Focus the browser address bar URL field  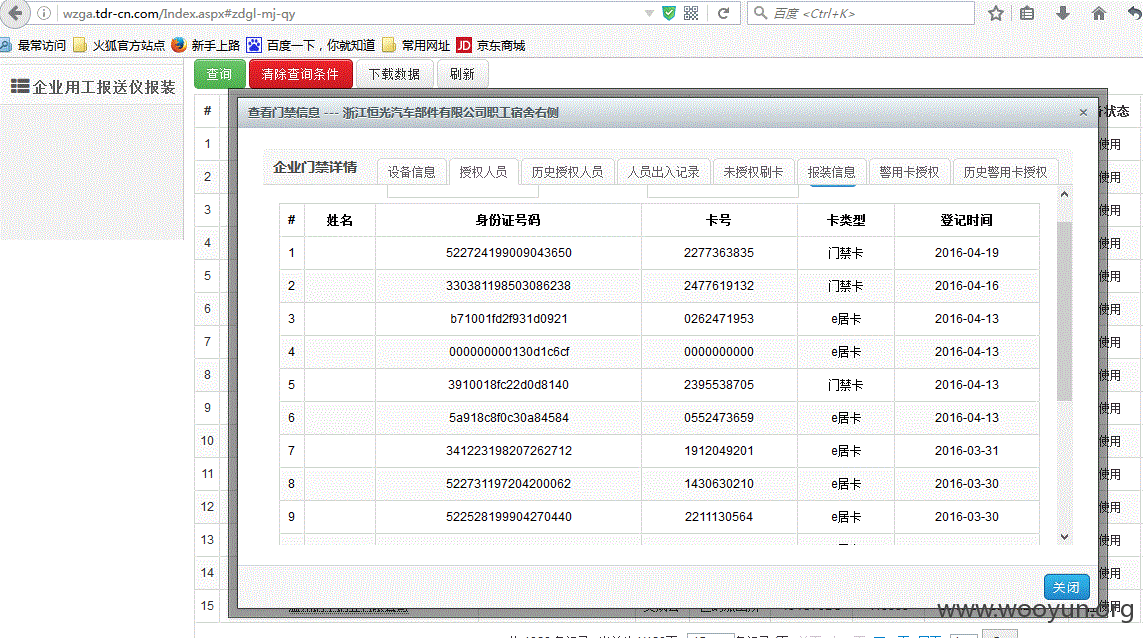click(350, 13)
